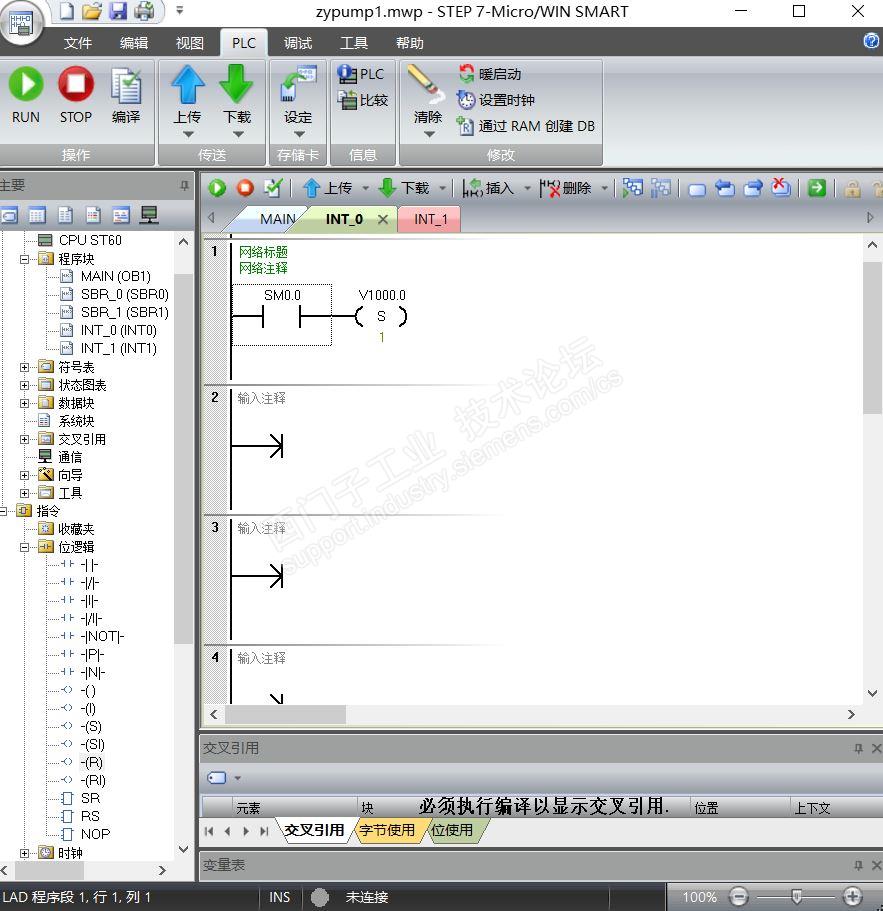The image size is (883, 911).
Task: Pin the 变量表 panel
Action: [x=858, y=865]
